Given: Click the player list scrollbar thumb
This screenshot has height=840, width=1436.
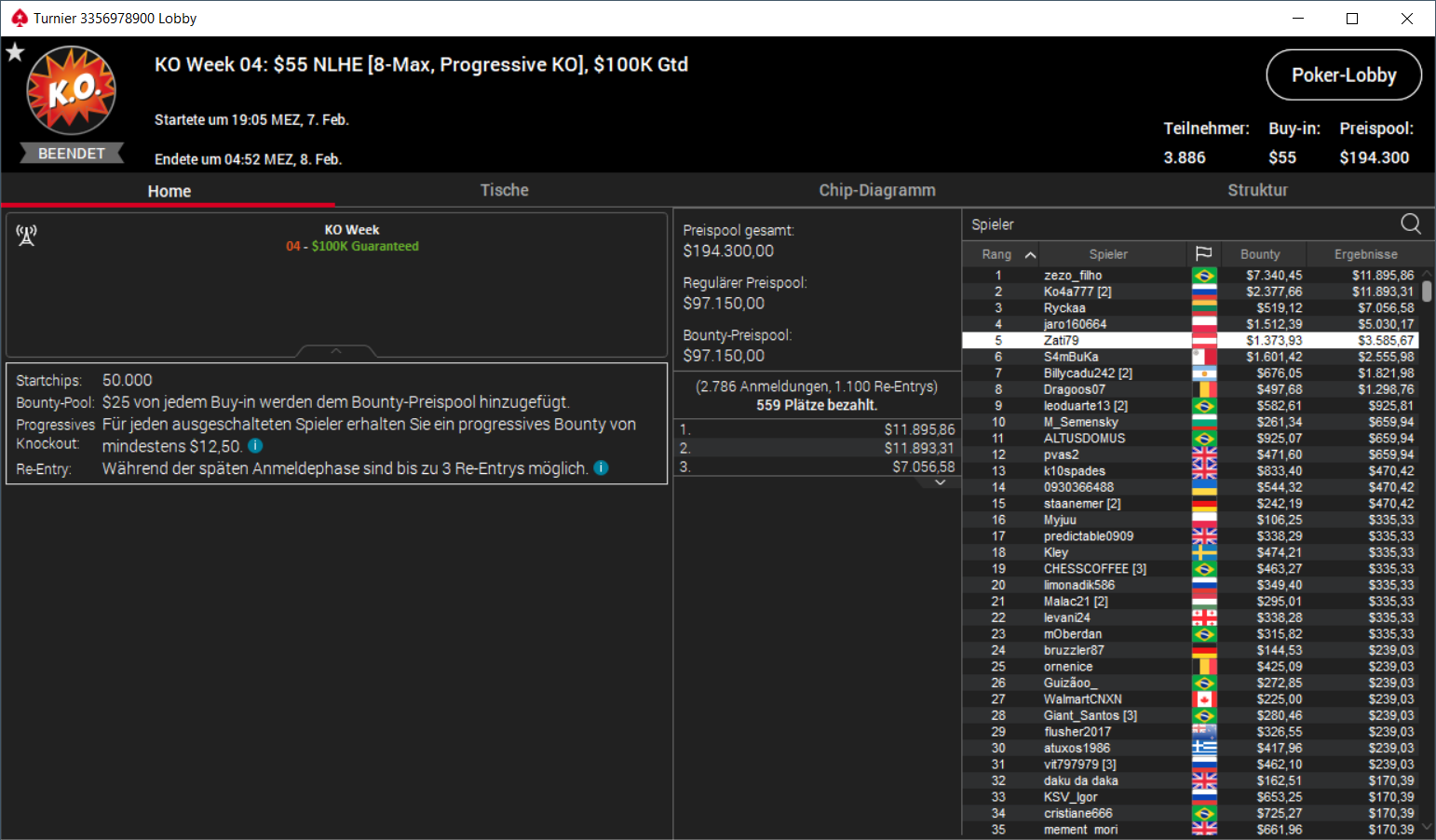Looking at the screenshot, I should 1427,291.
